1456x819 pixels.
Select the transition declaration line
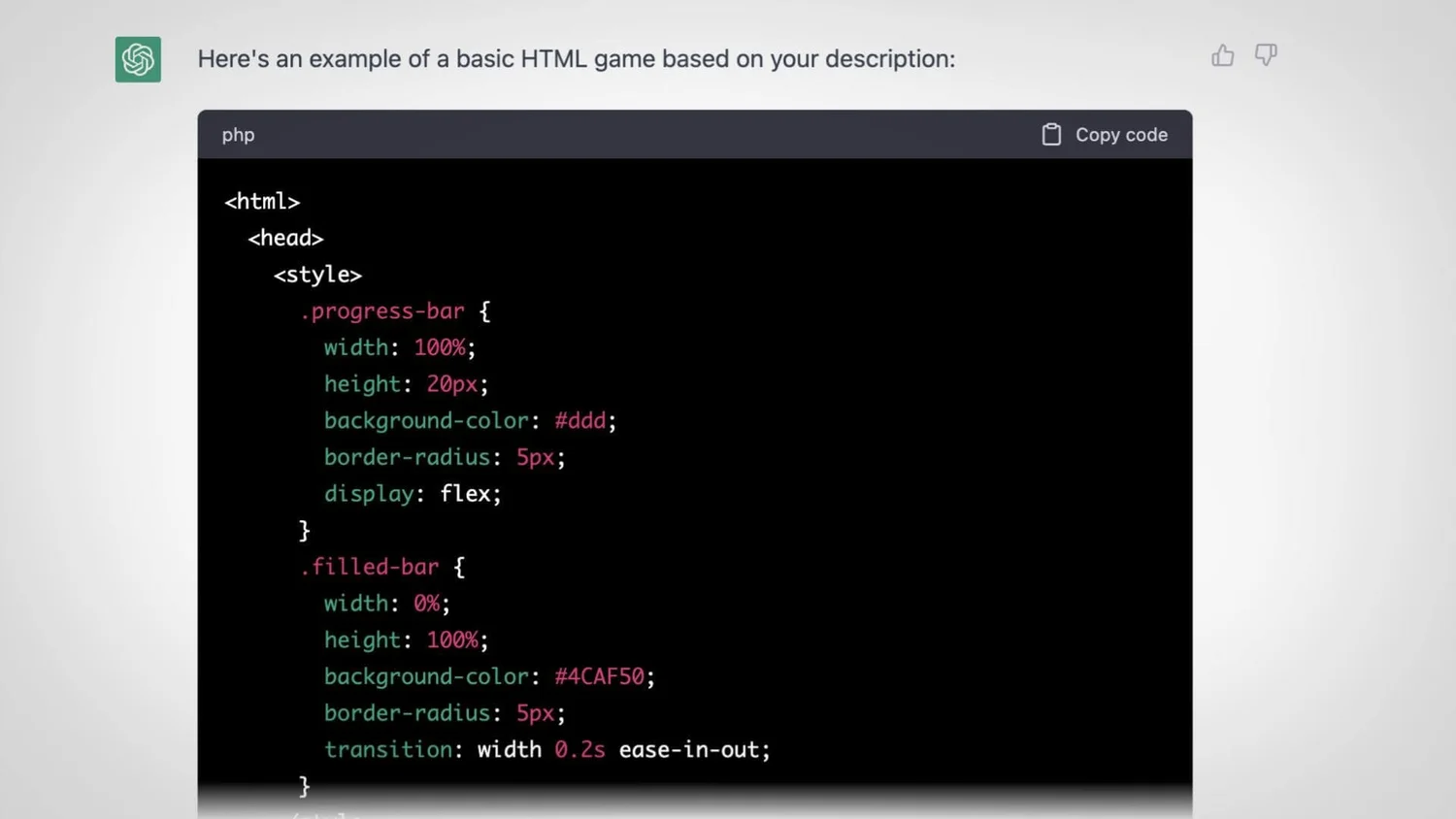tap(544, 749)
